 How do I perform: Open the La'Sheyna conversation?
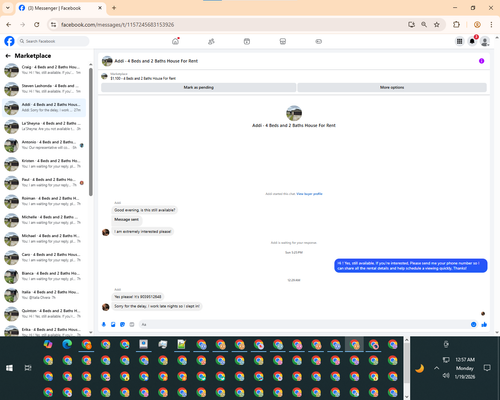pyautogui.click(x=44, y=126)
